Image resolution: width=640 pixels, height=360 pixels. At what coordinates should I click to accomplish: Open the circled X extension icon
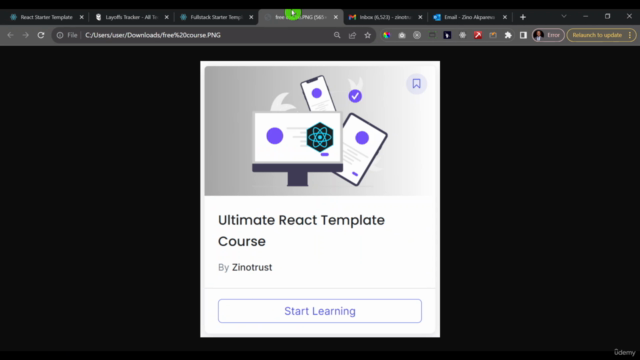click(417, 35)
